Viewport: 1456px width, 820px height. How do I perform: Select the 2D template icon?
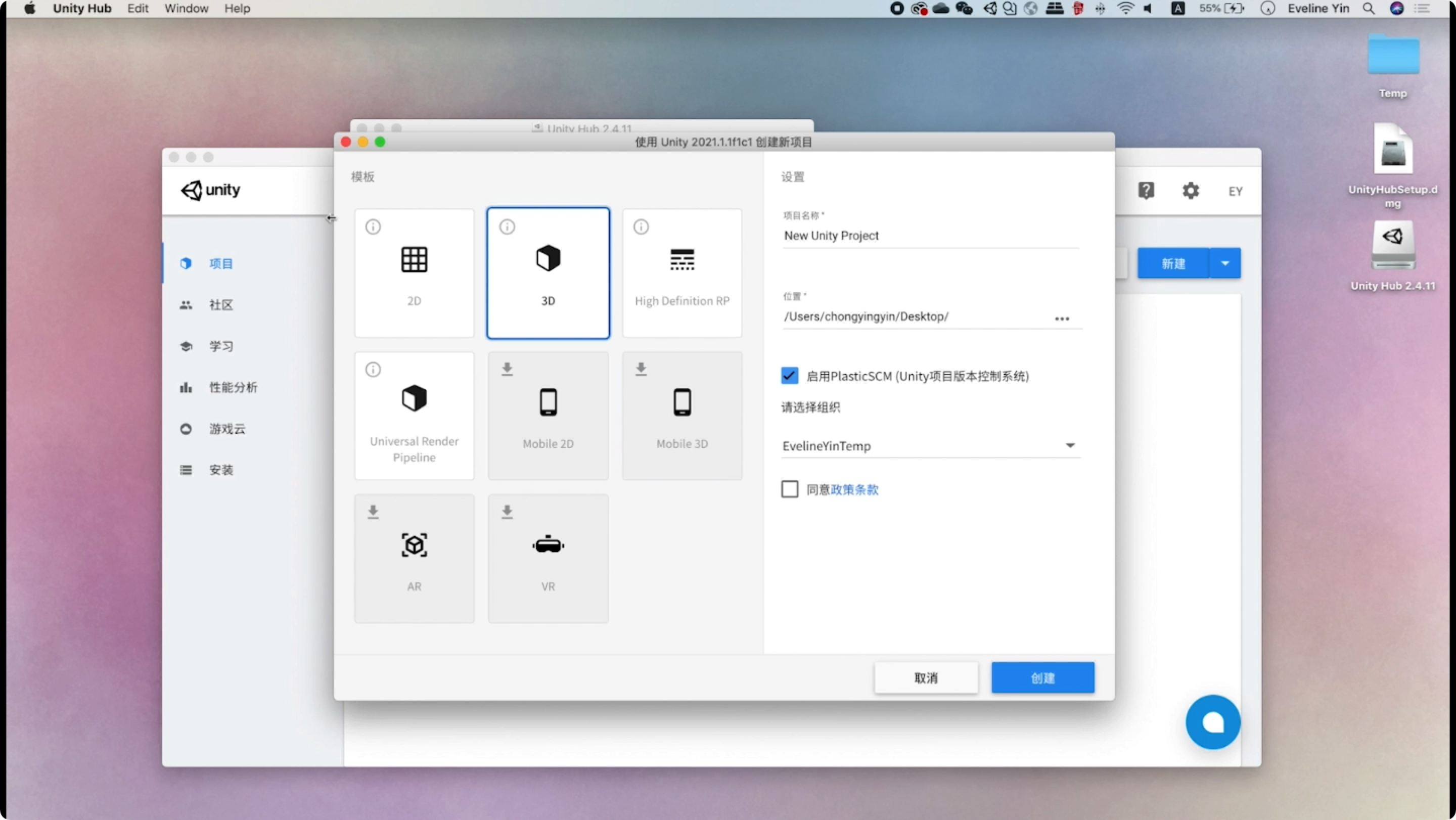(414, 259)
